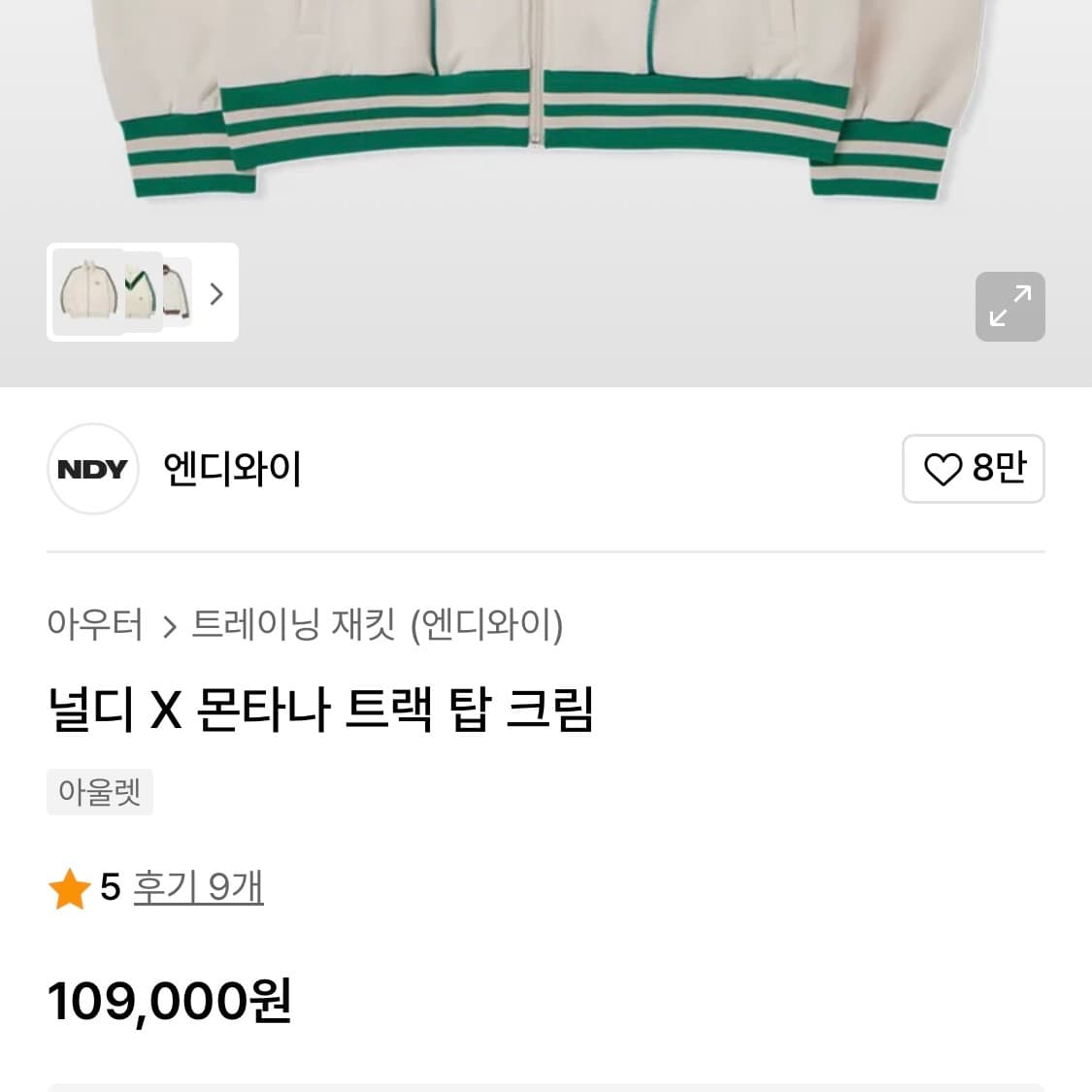This screenshot has width=1092, height=1092.
Task: Go to the 아우터 category breadcrumb
Action: [x=95, y=624]
